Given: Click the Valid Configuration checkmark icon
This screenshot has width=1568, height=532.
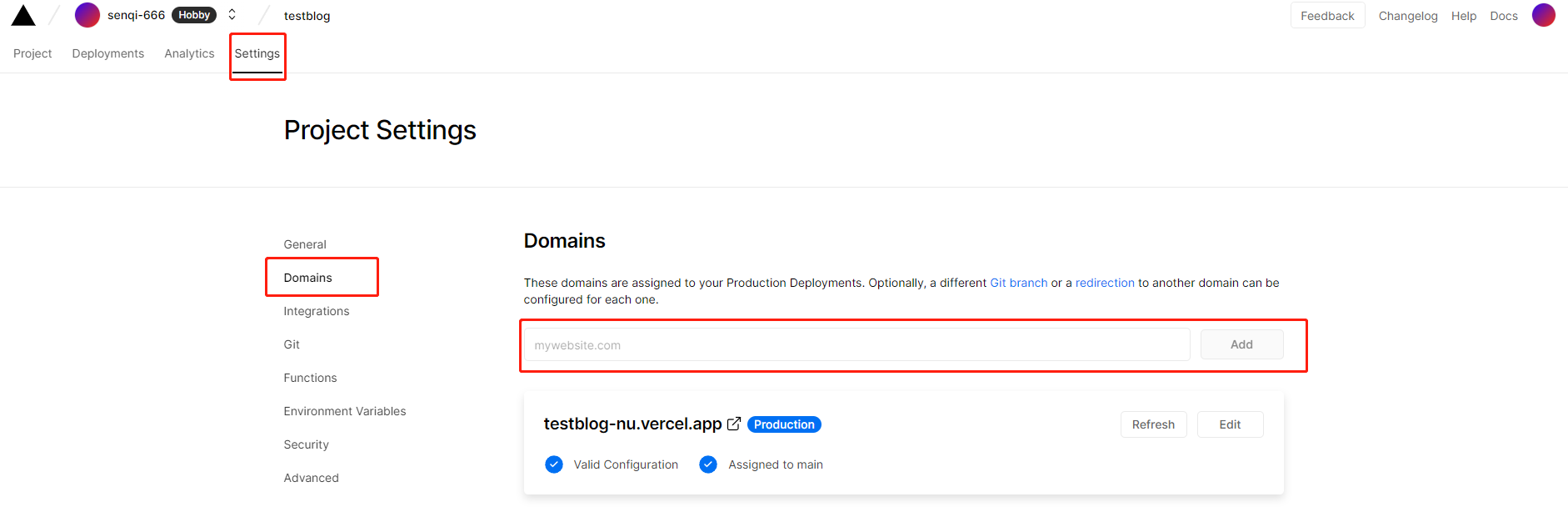Looking at the screenshot, I should 554,464.
